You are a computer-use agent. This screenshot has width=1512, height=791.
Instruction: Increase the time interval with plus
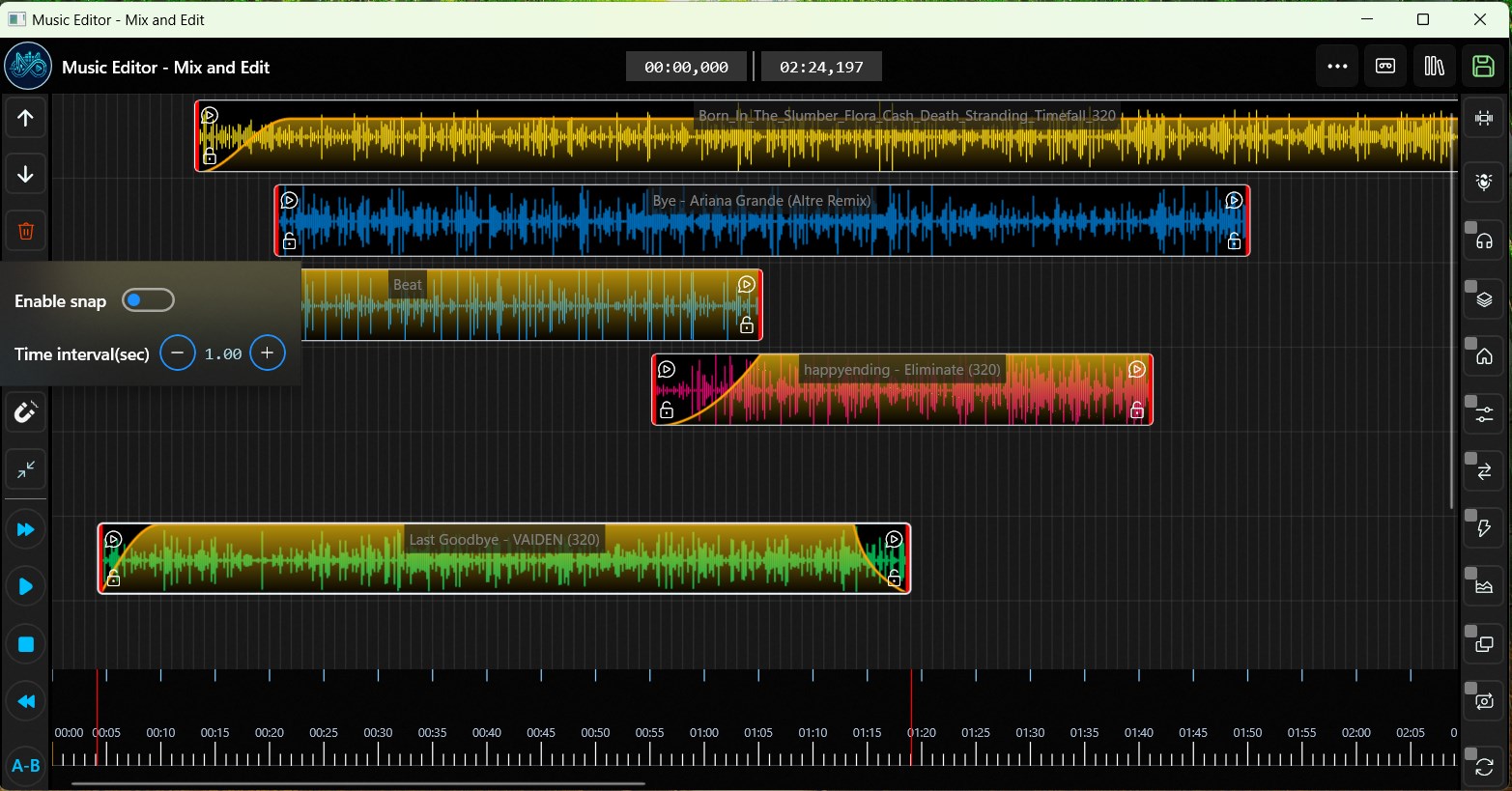[x=268, y=353]
